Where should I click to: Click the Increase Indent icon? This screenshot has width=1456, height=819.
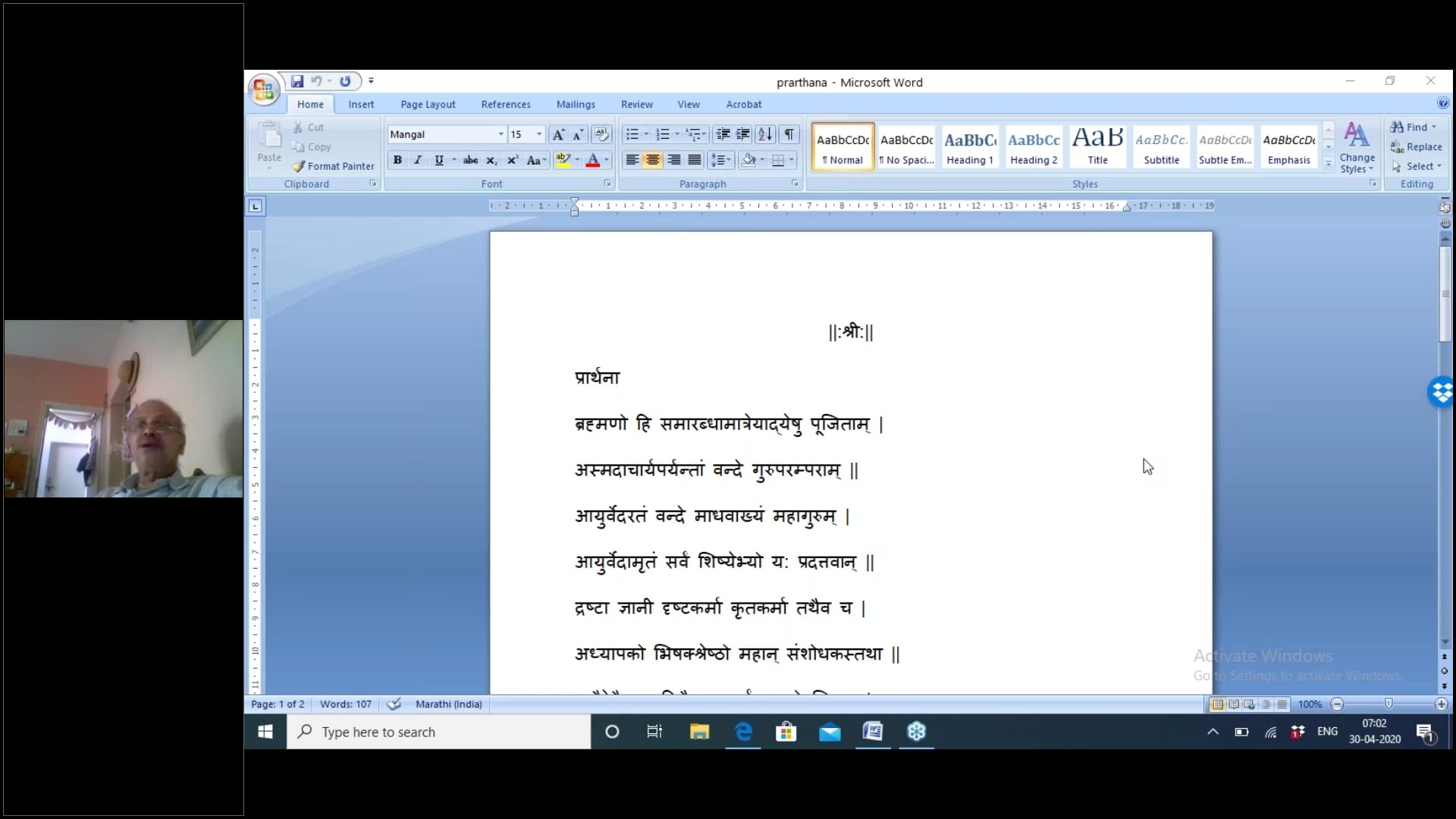(x=743, y=134)
